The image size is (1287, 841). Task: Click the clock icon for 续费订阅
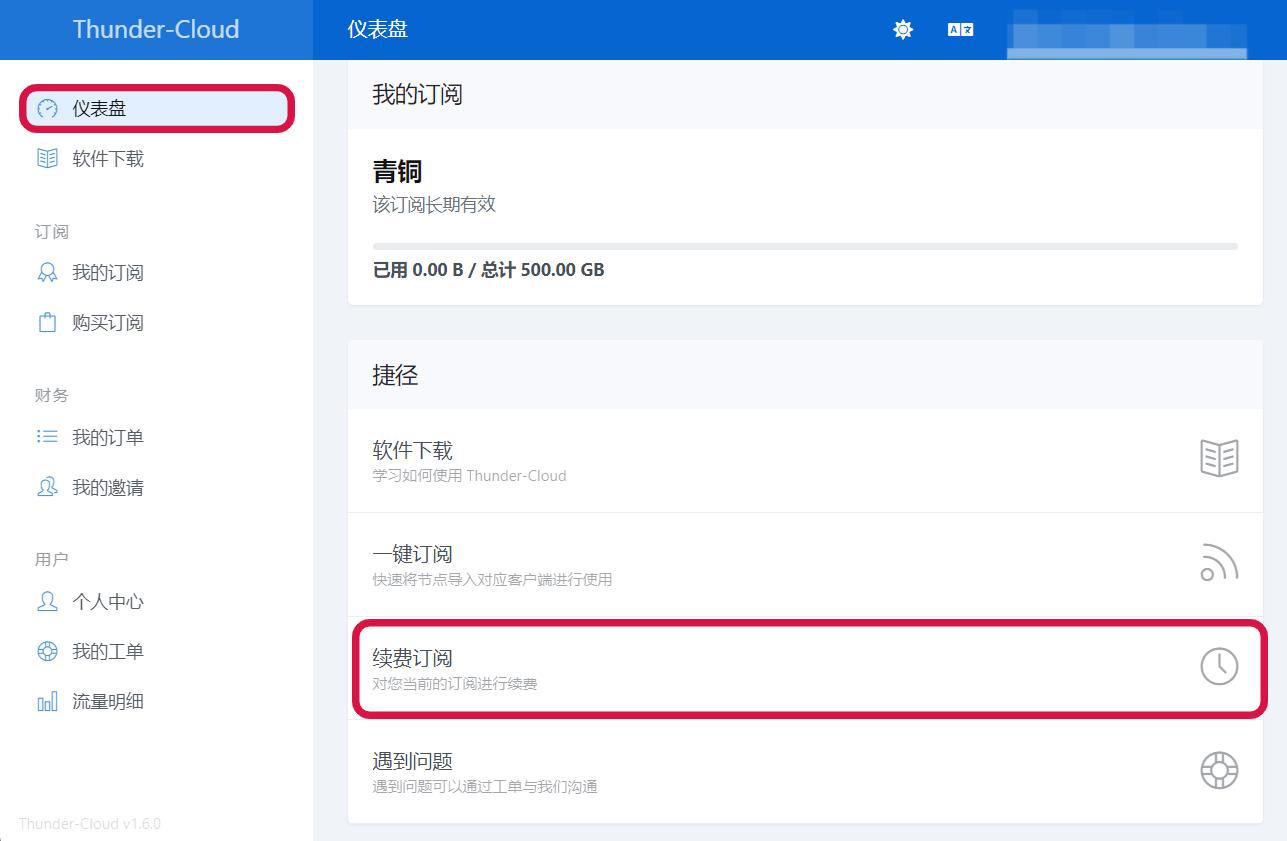1219,666
